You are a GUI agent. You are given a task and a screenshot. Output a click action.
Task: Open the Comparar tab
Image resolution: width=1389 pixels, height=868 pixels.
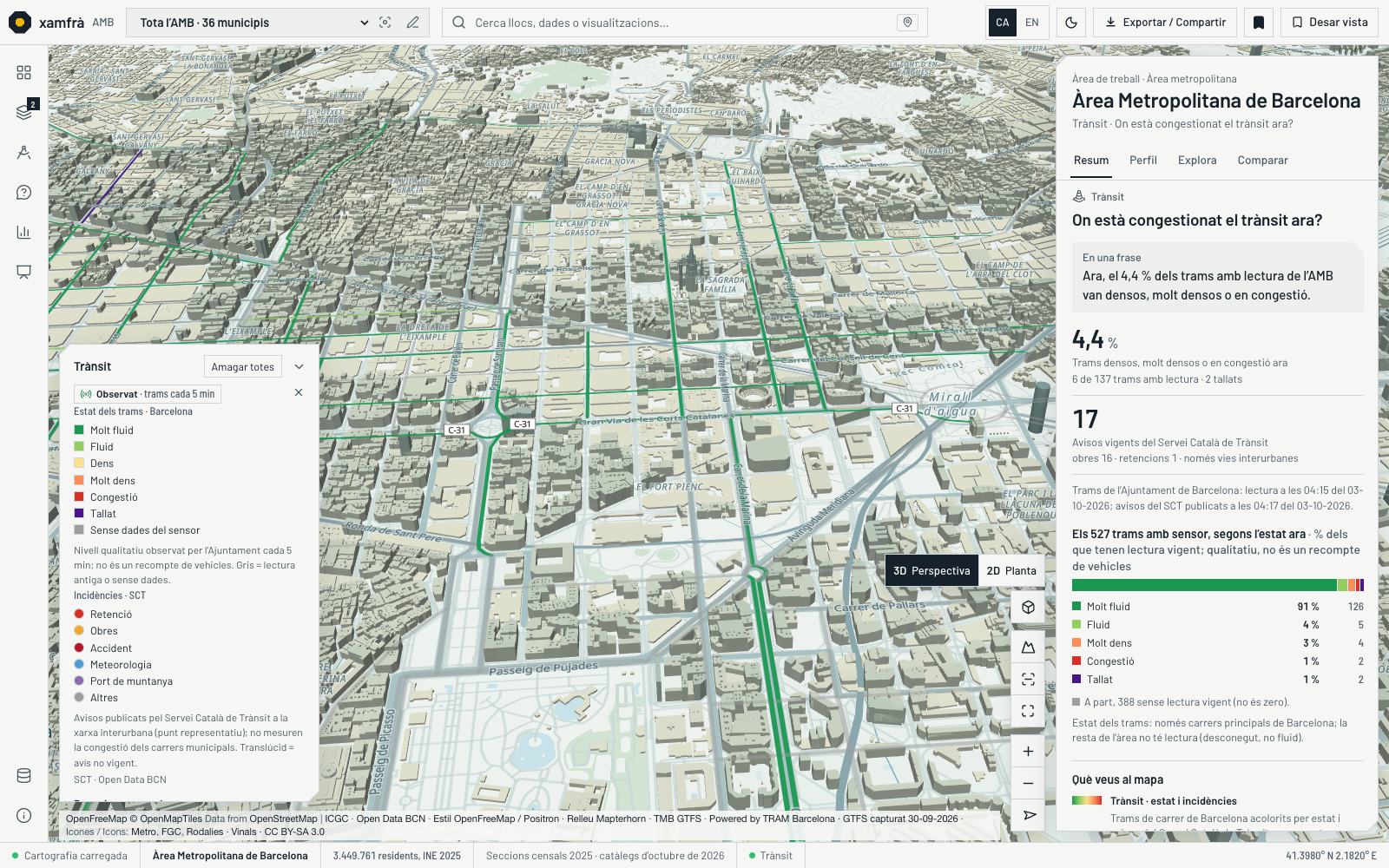point(1262,161)
